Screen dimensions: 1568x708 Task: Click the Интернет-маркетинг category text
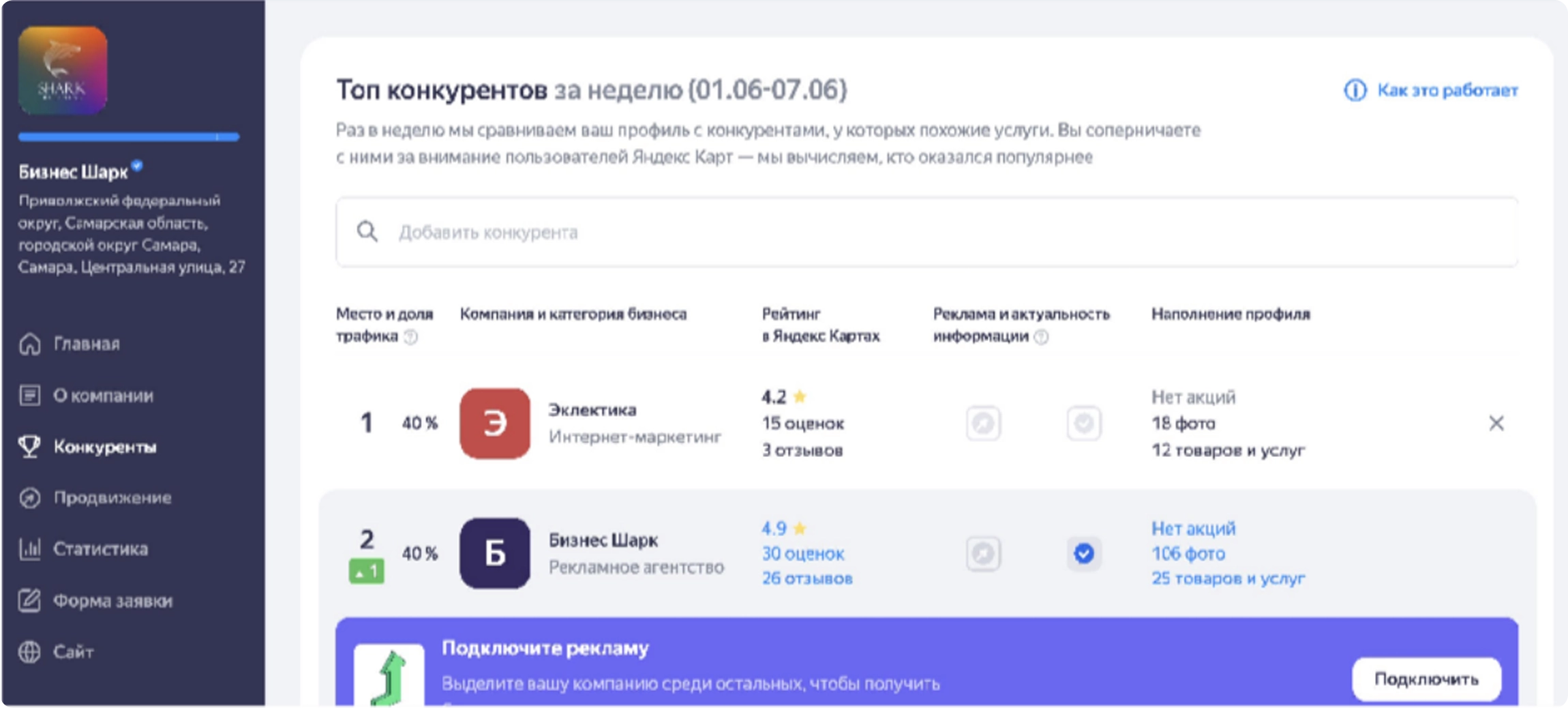tap(635, 437)
